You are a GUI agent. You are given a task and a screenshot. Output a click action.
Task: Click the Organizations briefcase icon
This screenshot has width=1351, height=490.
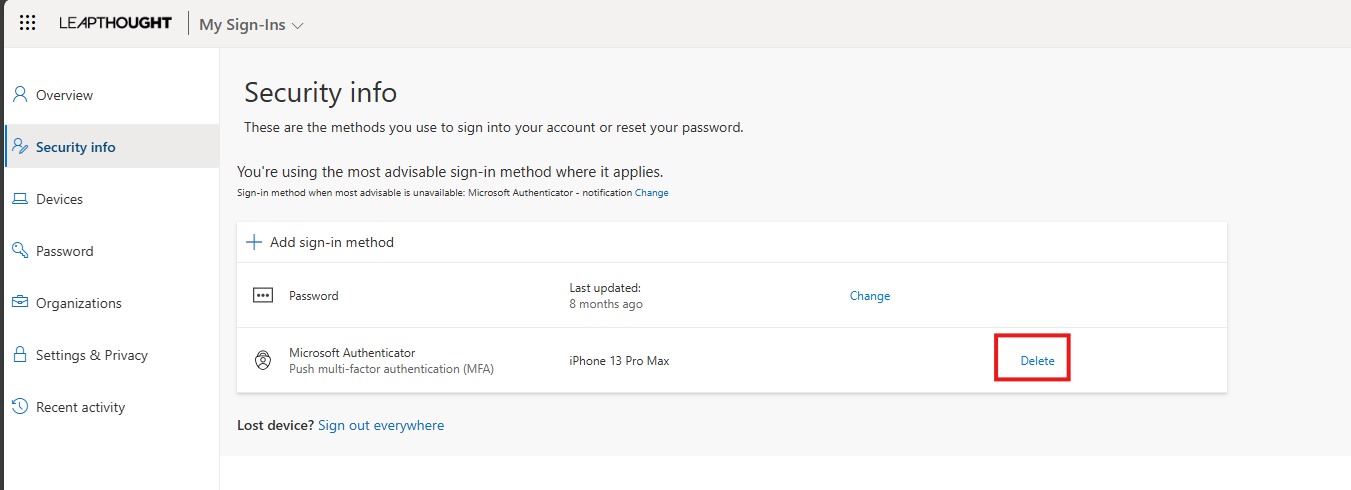tap(19, 303)
